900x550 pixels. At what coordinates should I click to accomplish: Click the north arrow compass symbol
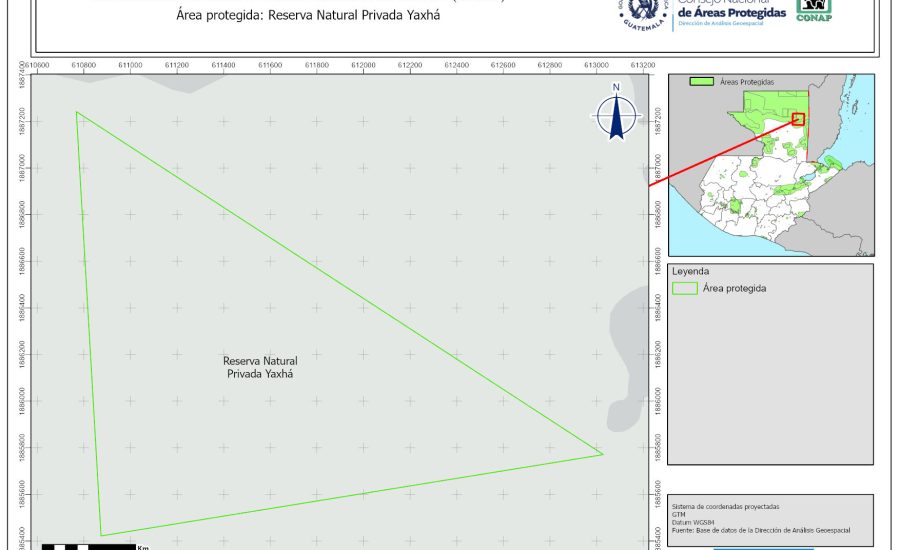(x=617, y=116)
